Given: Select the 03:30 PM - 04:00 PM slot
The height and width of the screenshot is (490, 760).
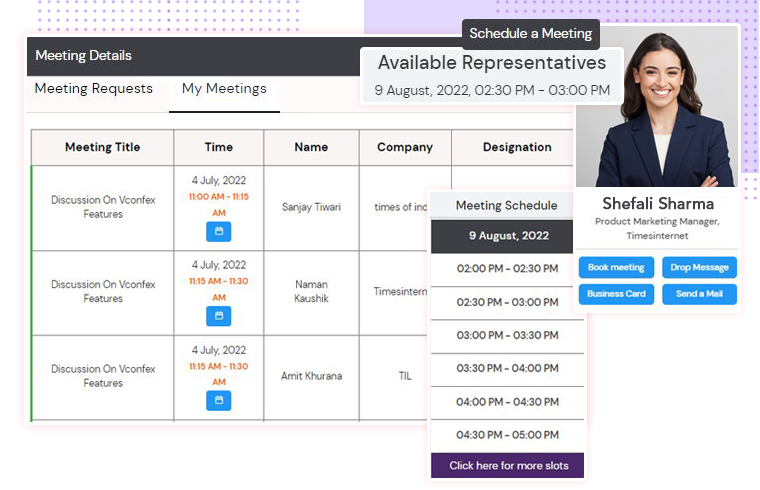Looking at the screenshot, I should coord(507,369).
